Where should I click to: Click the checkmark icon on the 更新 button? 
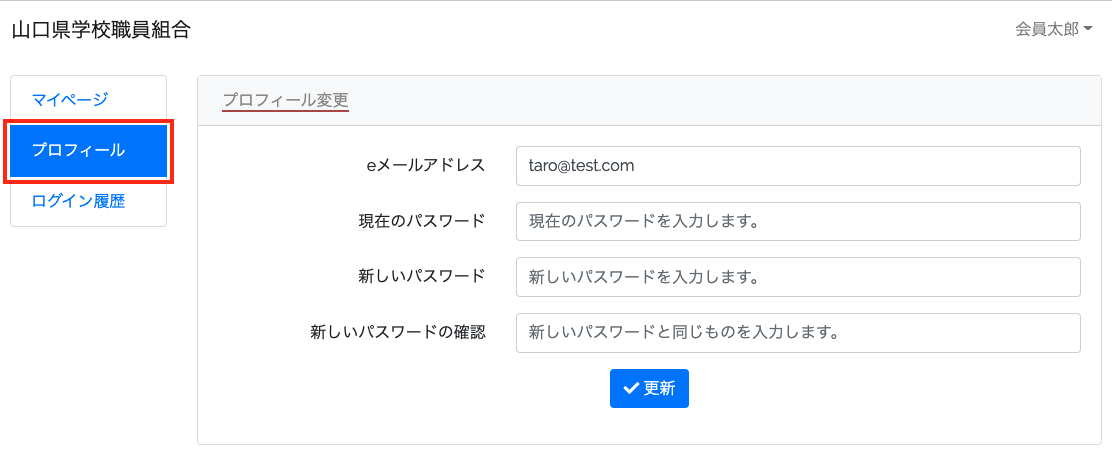coord(630,389)
